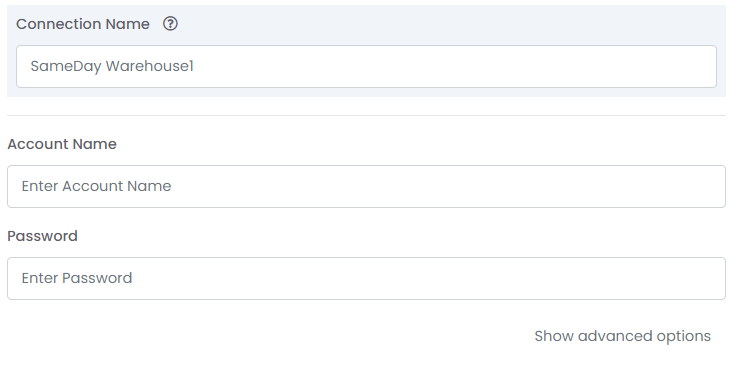Get help about Connection Name

tap(170, 24)
